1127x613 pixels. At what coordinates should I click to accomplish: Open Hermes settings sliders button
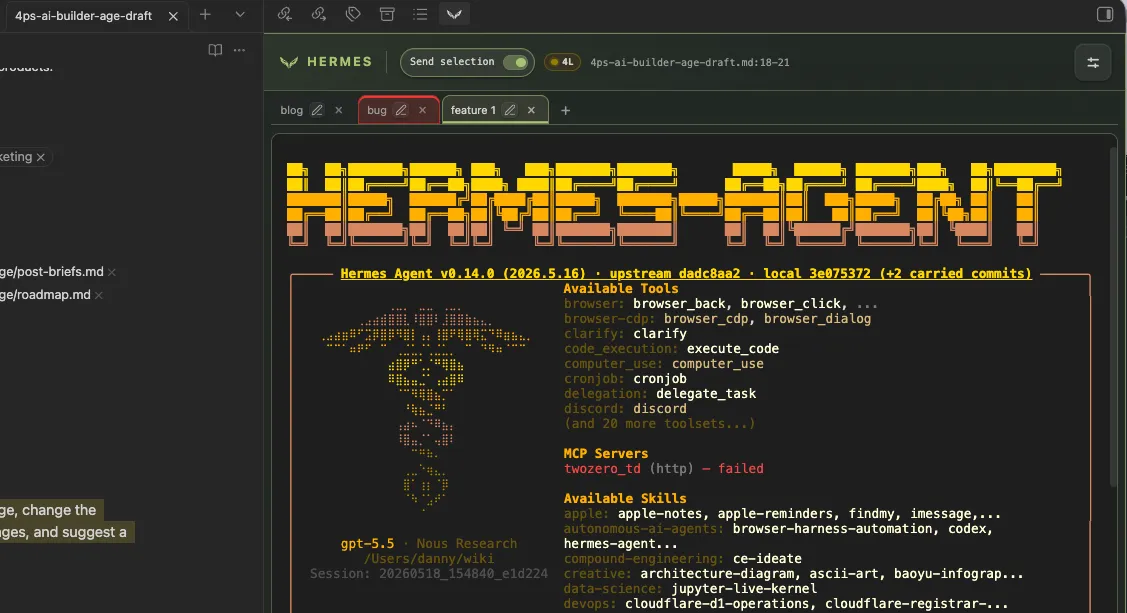coord(1092,63)
